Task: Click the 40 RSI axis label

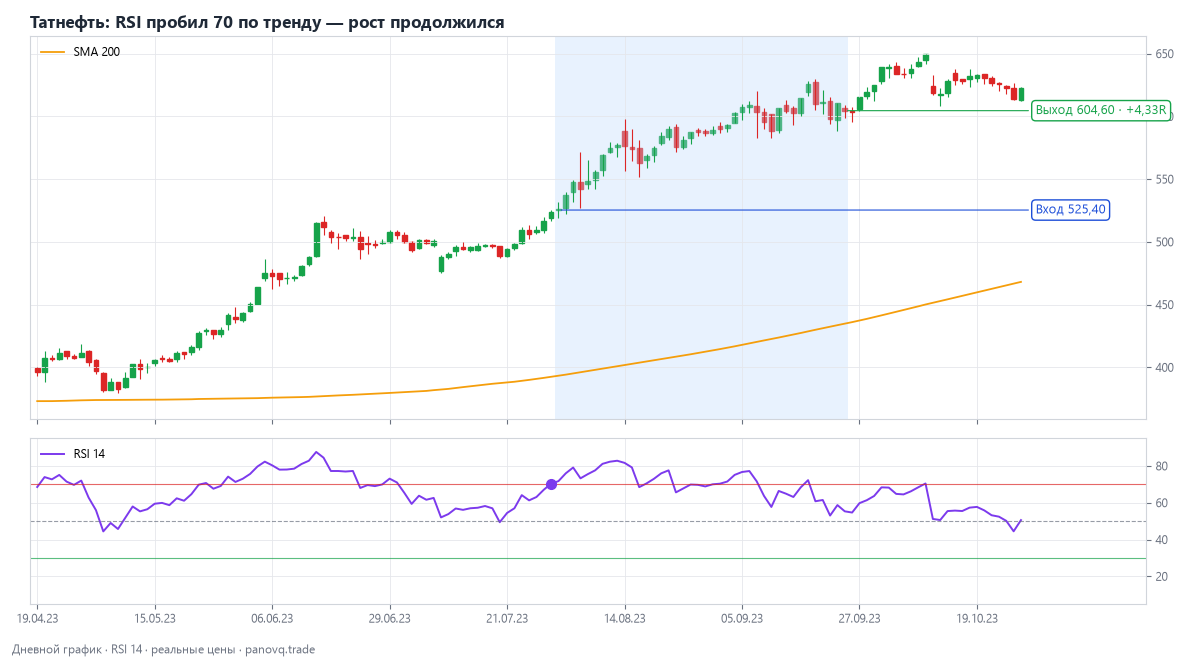Action: (1162, 540)
